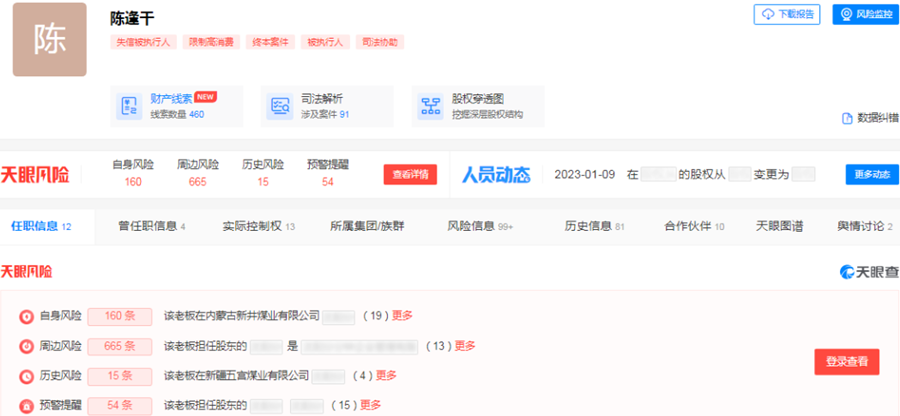Image resolution: width=900 pixels, height=416 pixels.
Task: Click 登录查看 button
Action: point(847,361)
